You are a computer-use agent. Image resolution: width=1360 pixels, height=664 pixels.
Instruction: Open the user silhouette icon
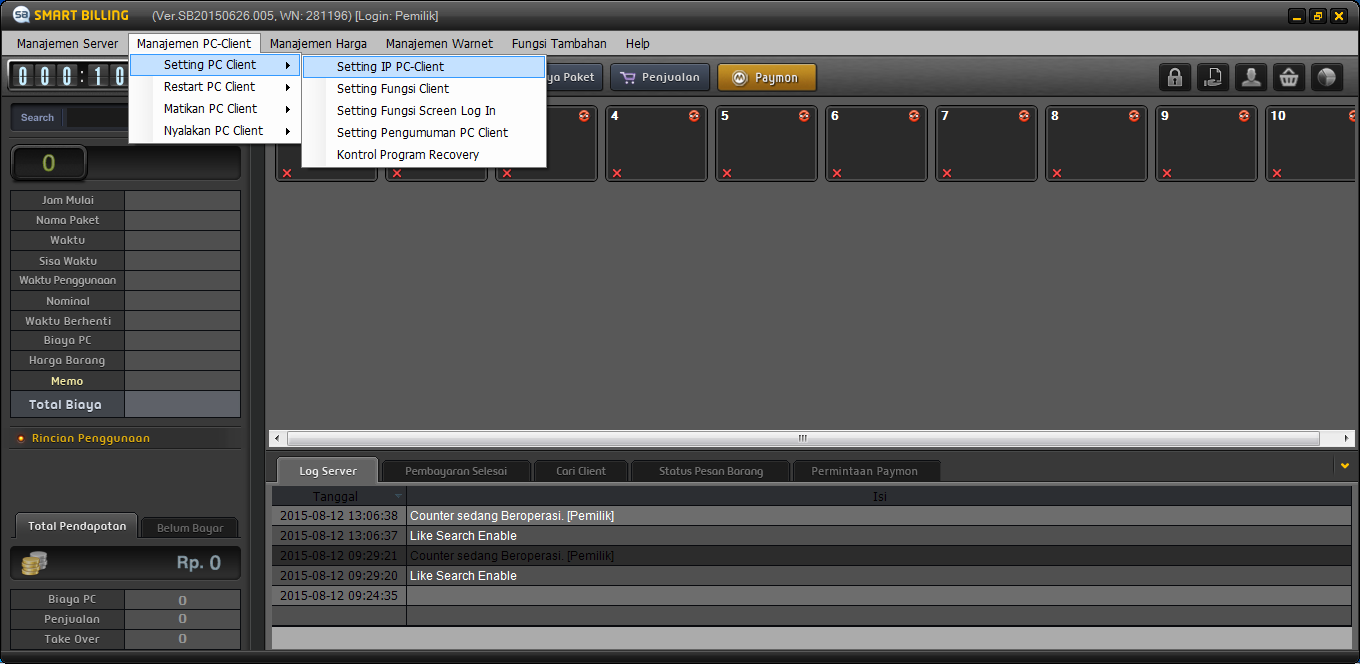1251,77
